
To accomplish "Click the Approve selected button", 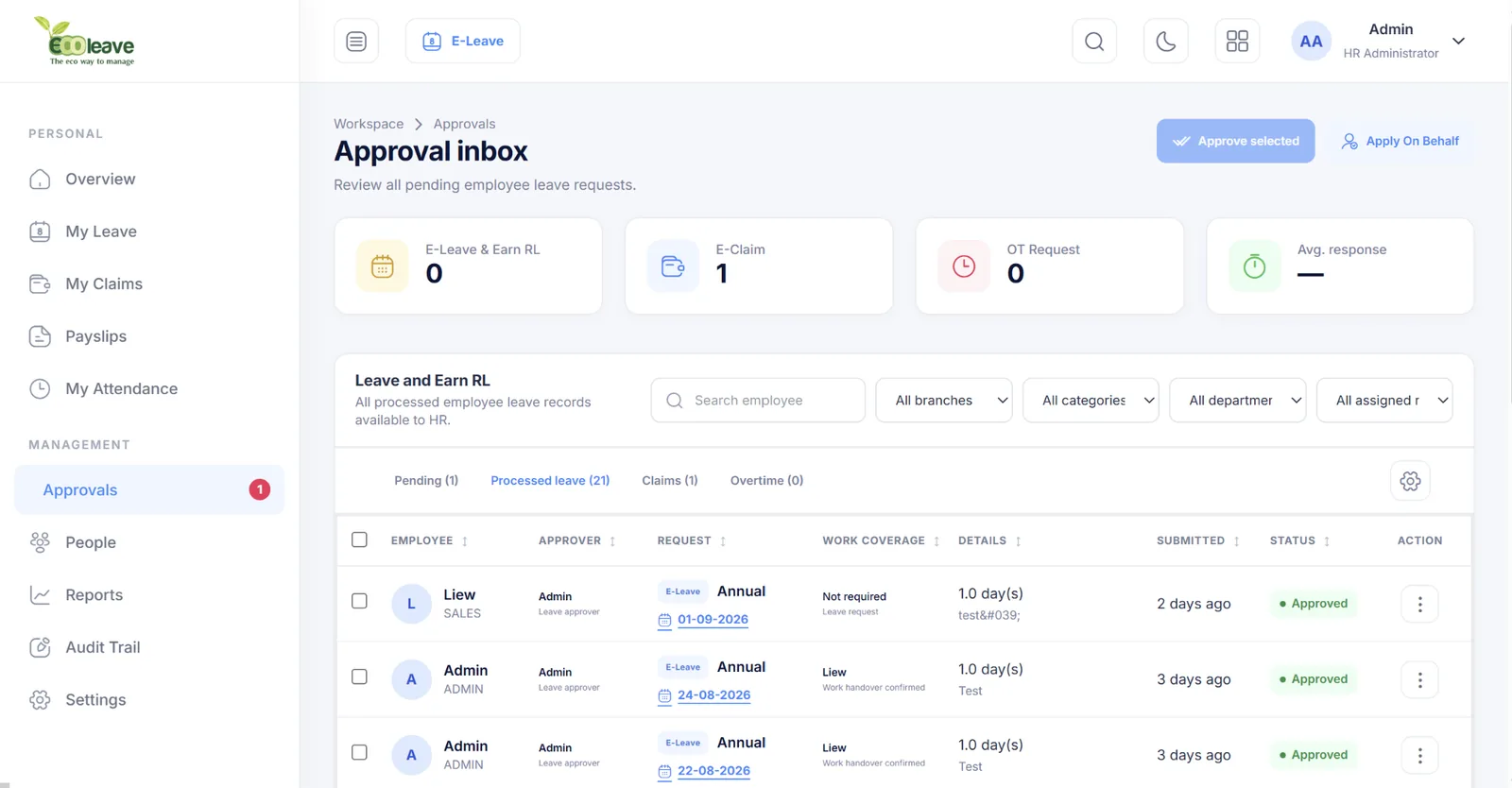I will (1235, 141).
